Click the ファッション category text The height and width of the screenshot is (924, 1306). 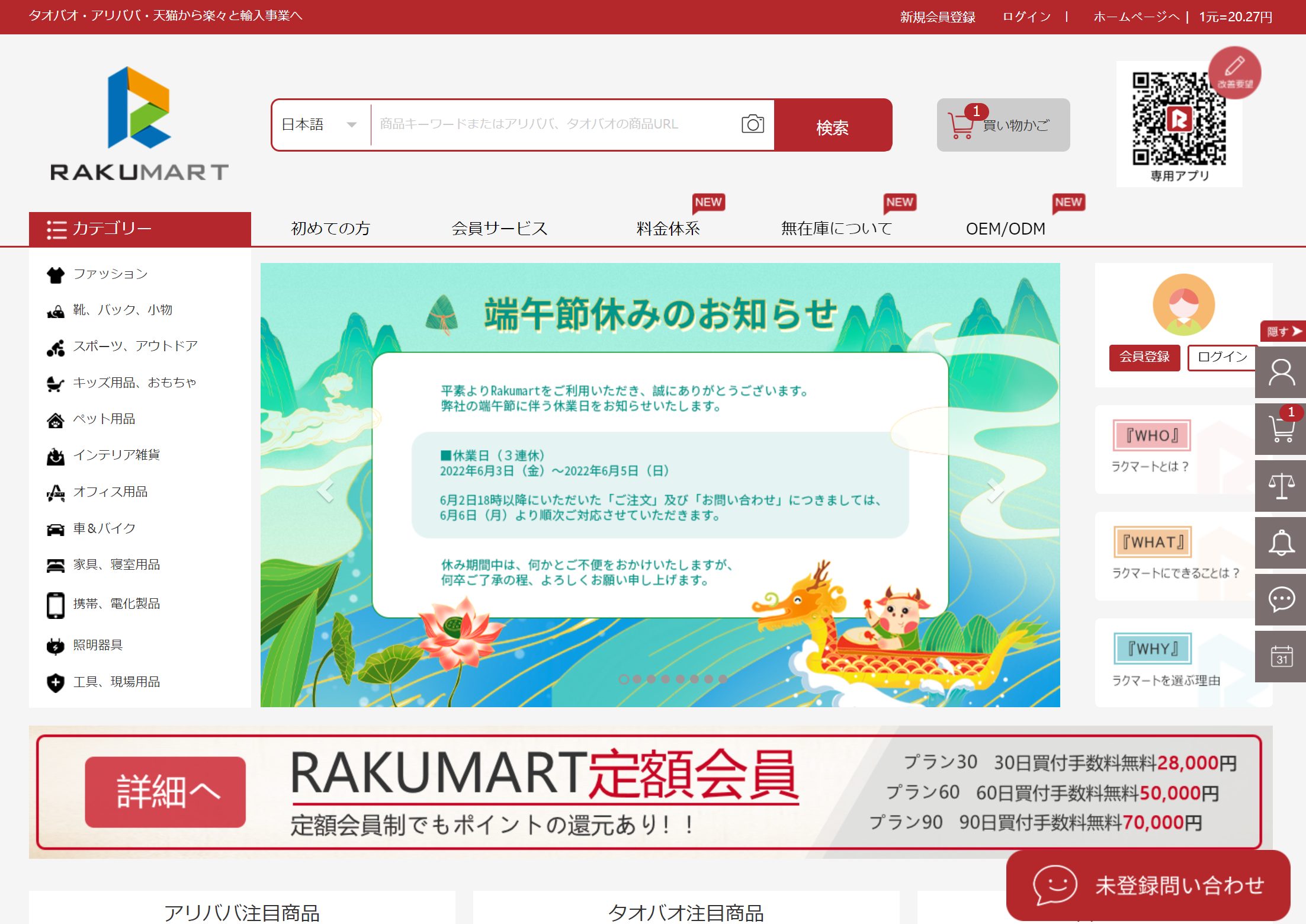pos(111,274)
